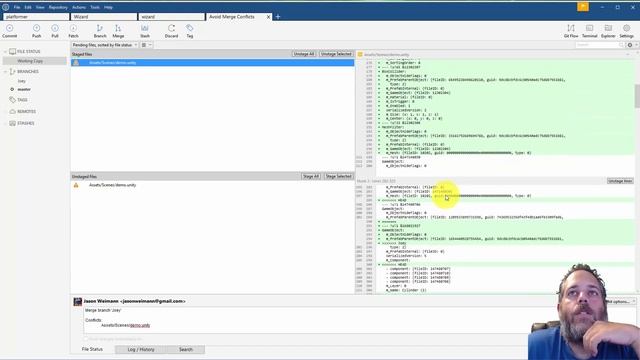Select unstaged Assets/Scenes/demo.unity file row
640x360 pixels.
click(x=212, y=185)
